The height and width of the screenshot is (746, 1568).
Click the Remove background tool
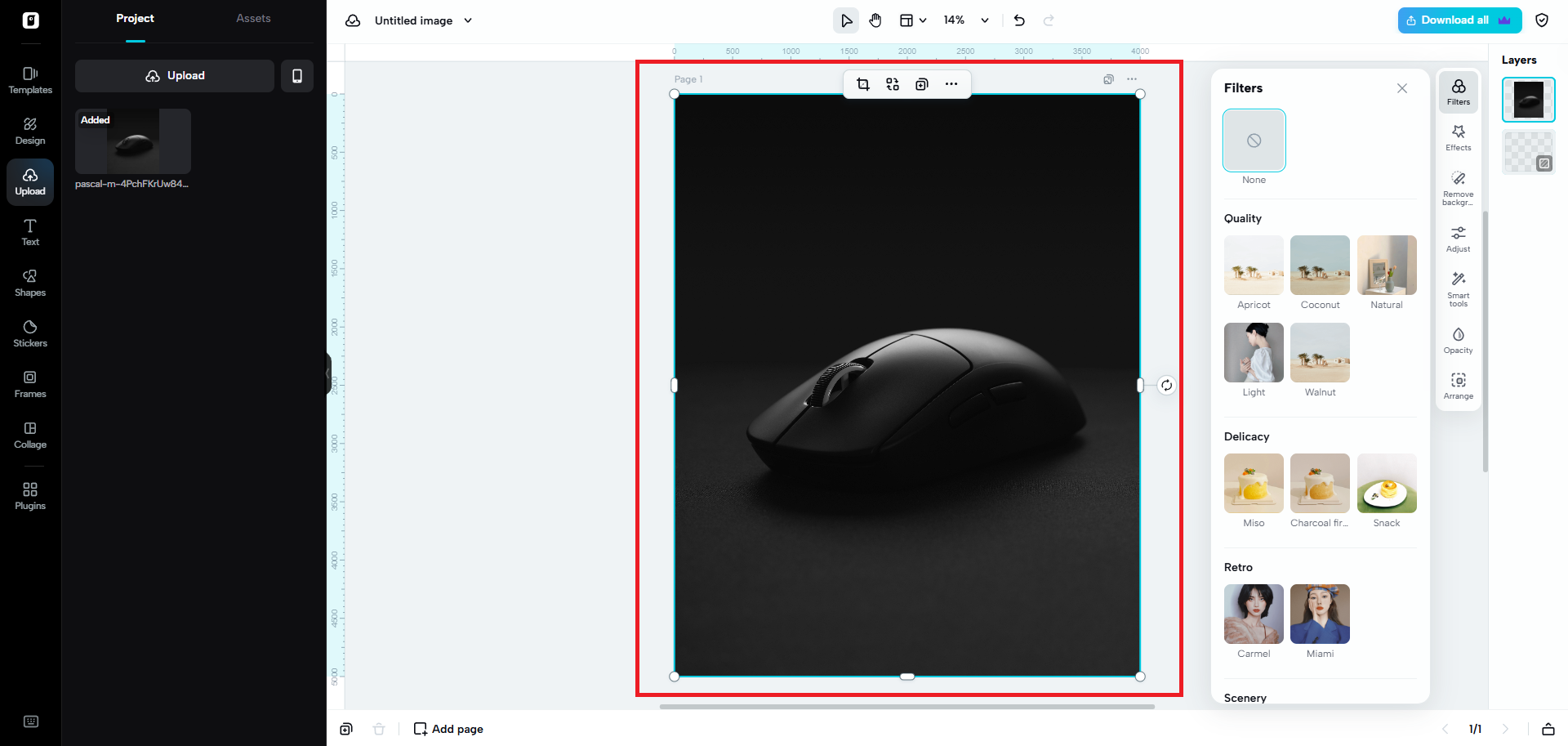point(1458,186)
